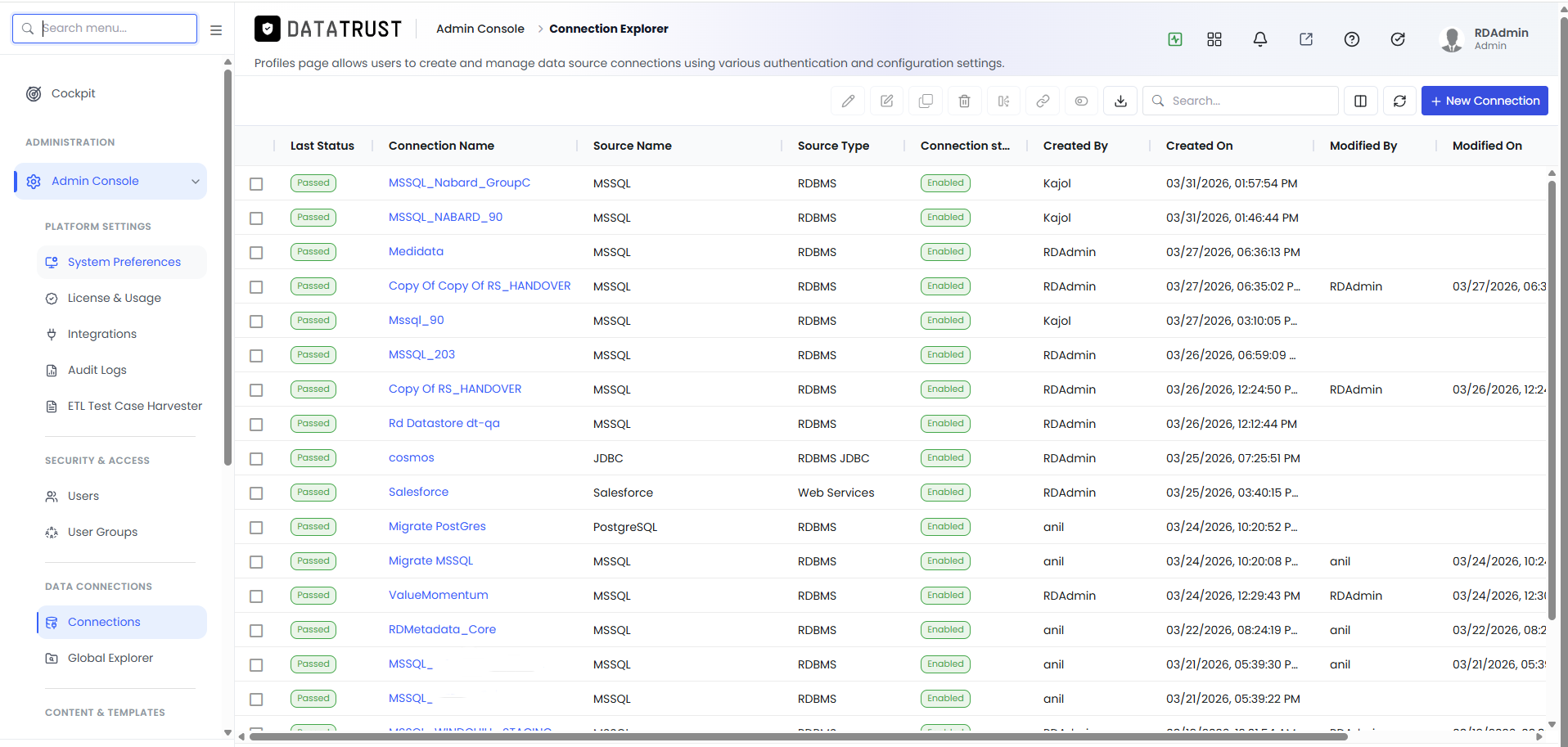The height and width of the screenshot is (747, 1568).
Task: Open the ValueMomentum connection link
Action: (438, 595)
